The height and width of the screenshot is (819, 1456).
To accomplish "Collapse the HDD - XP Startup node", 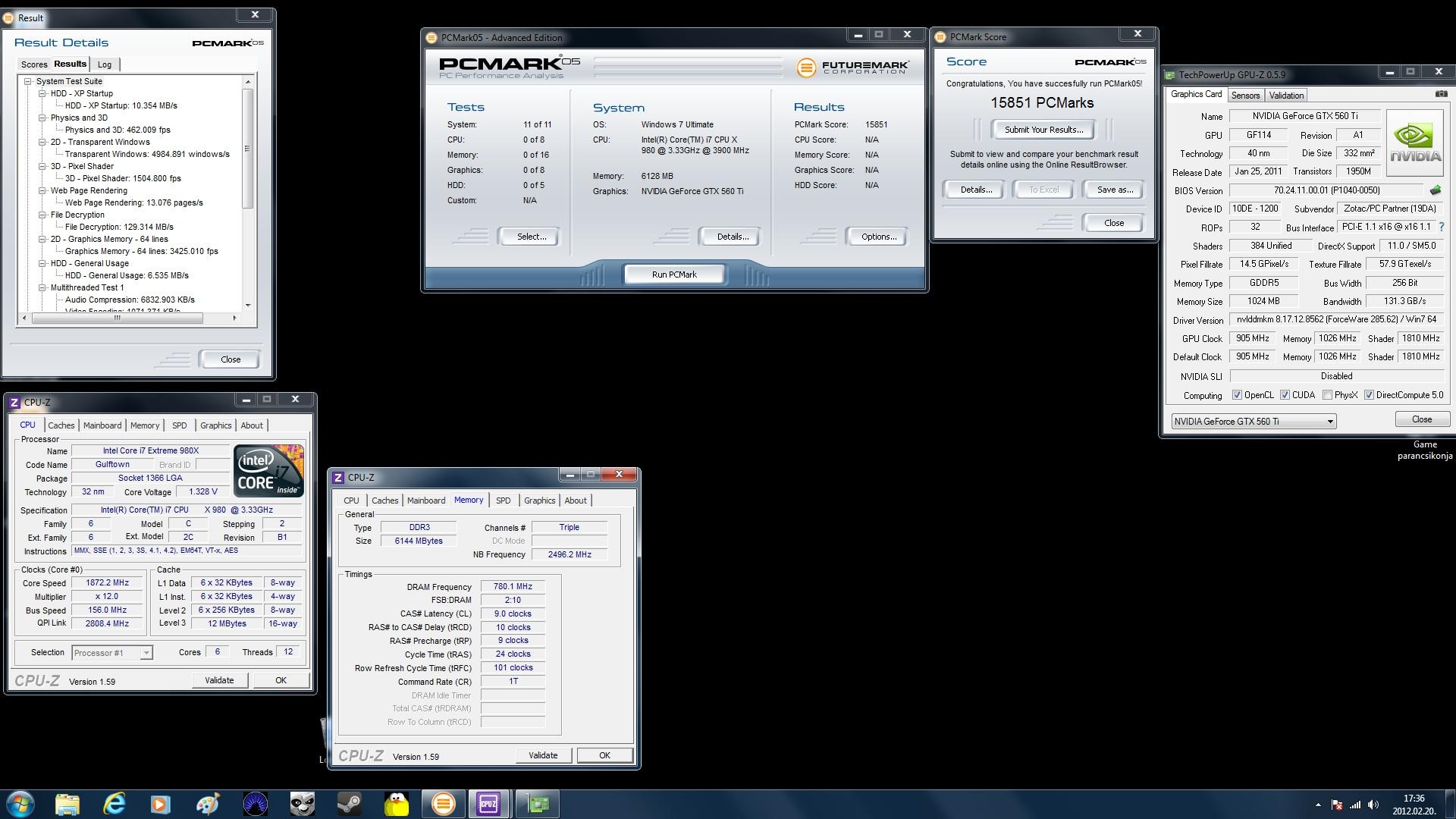I will 42,93.
